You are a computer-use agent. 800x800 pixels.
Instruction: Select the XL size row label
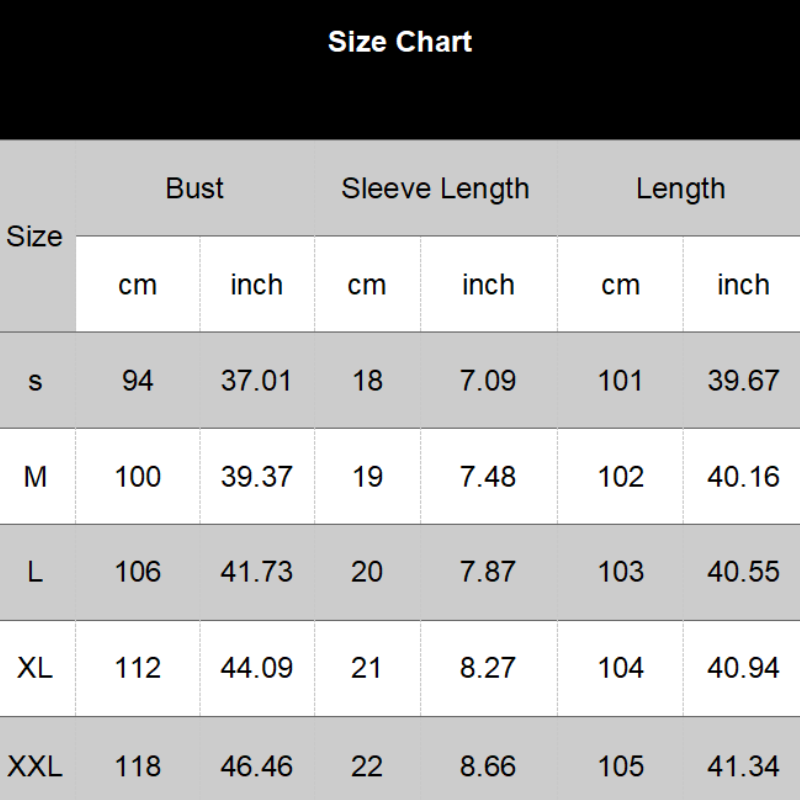pyautogui.click(x=35, y=668)
